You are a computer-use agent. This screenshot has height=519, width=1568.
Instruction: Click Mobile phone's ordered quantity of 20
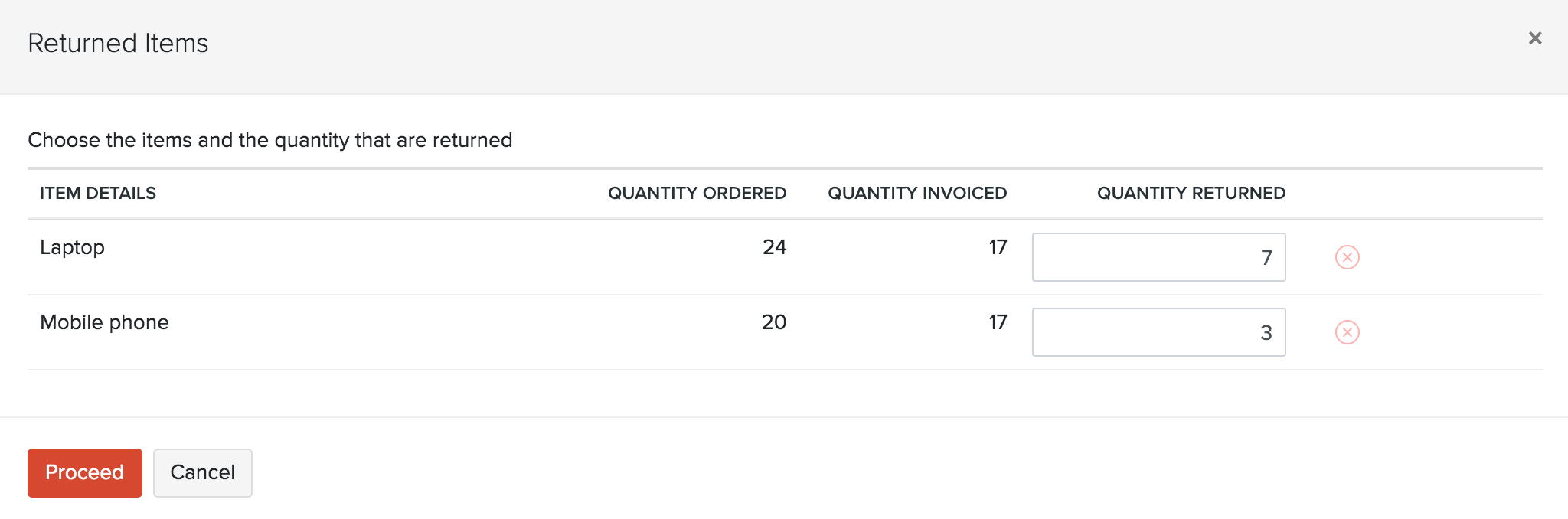pos(773,322)
